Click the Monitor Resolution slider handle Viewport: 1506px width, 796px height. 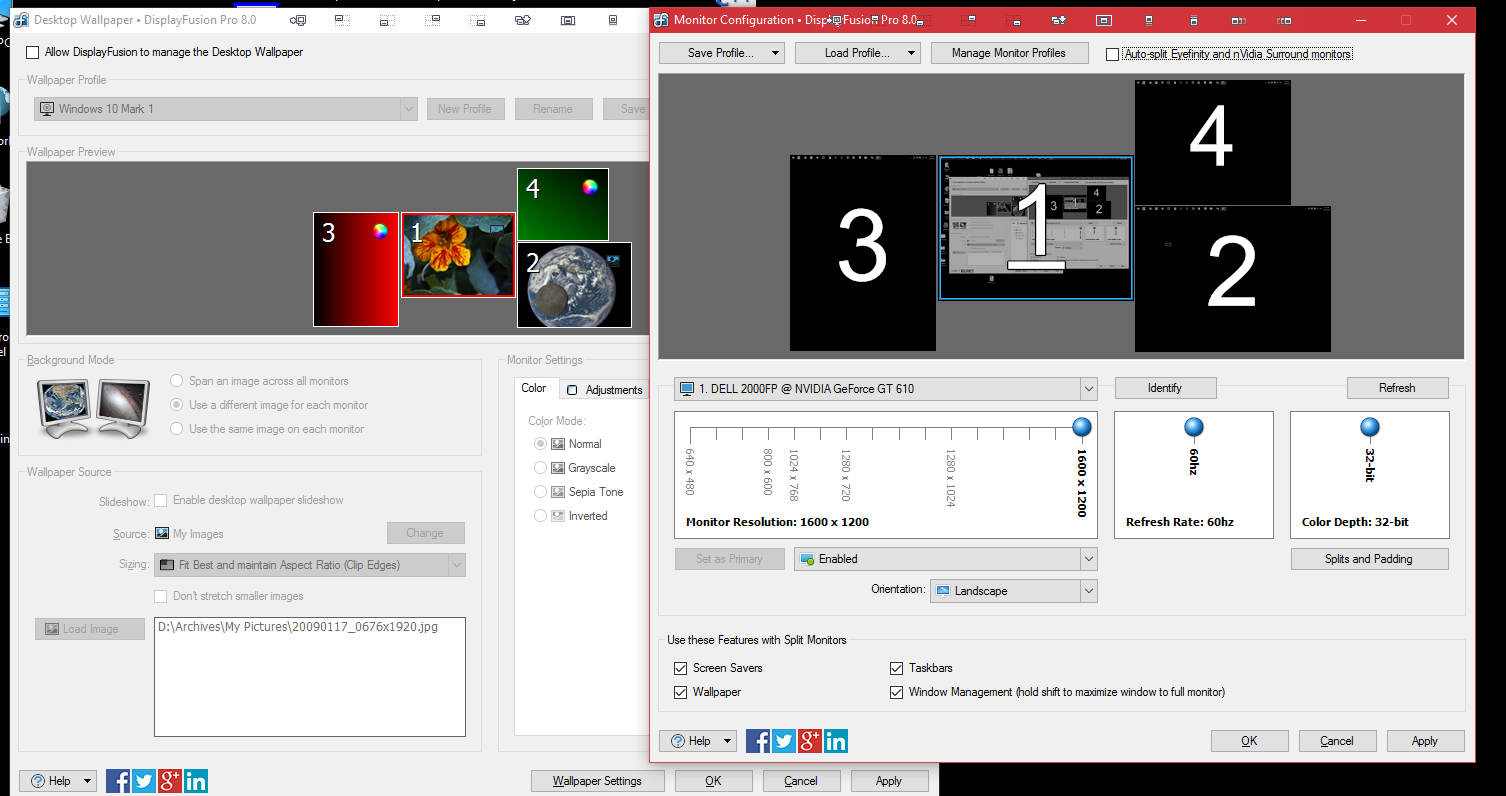click(x=1081, y=428)
